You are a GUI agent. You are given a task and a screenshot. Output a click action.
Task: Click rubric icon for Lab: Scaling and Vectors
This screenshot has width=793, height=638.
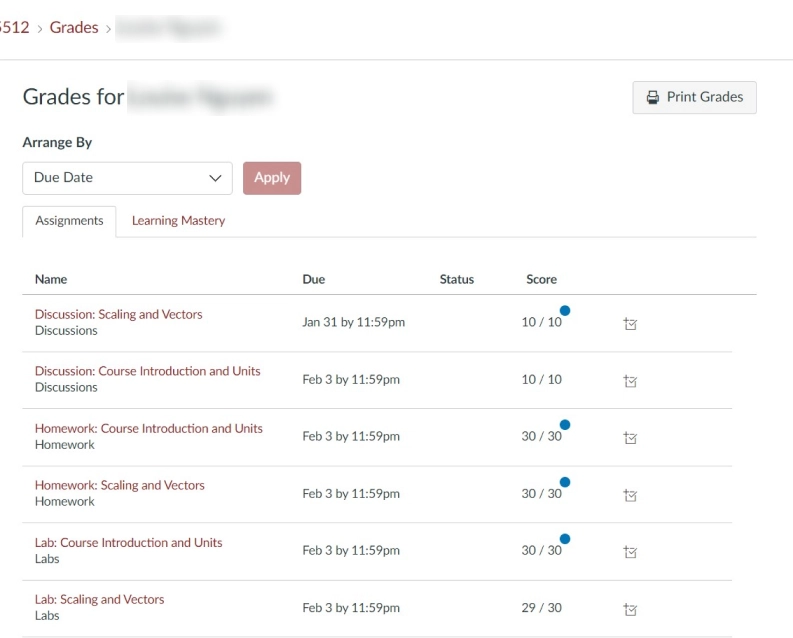[x=630, y=608]
